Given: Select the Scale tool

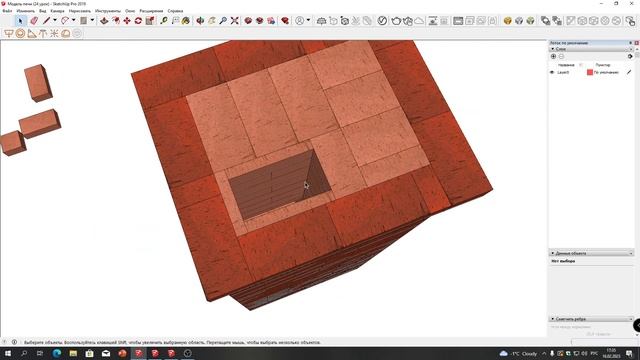Looking at the screenshot, I should point(150,20).
